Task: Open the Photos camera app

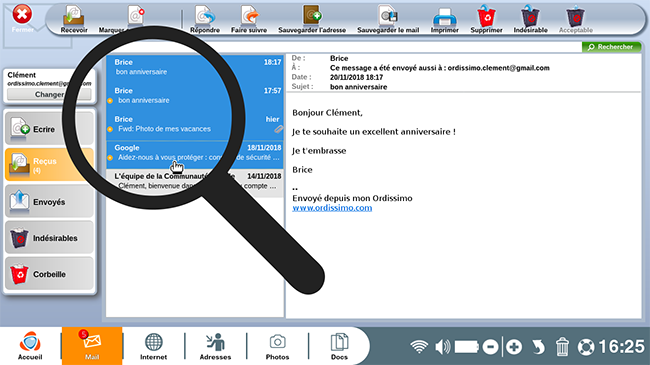Action: coord(277,346)
